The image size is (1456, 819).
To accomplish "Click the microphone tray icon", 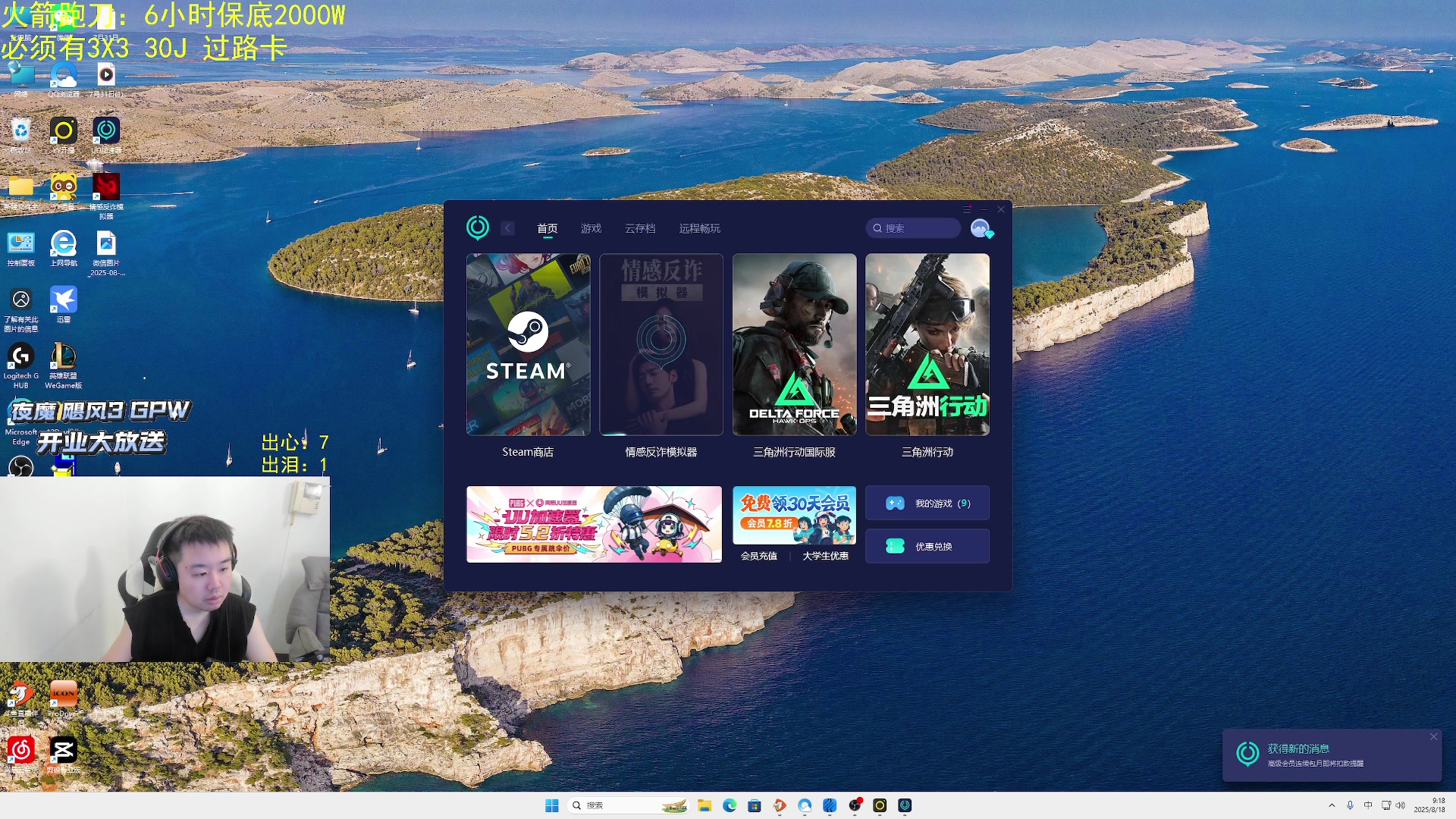I will pos(1350,805).
